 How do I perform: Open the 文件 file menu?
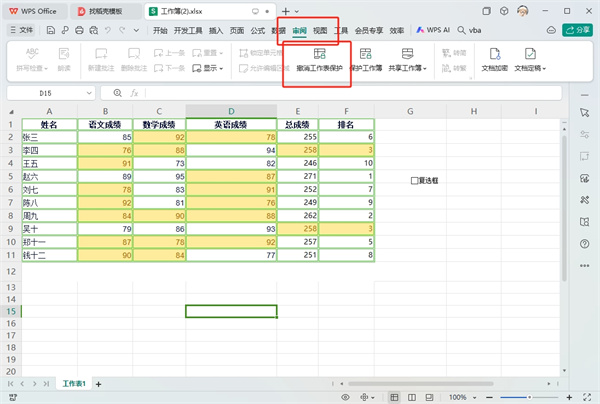(x=21, y=31)
